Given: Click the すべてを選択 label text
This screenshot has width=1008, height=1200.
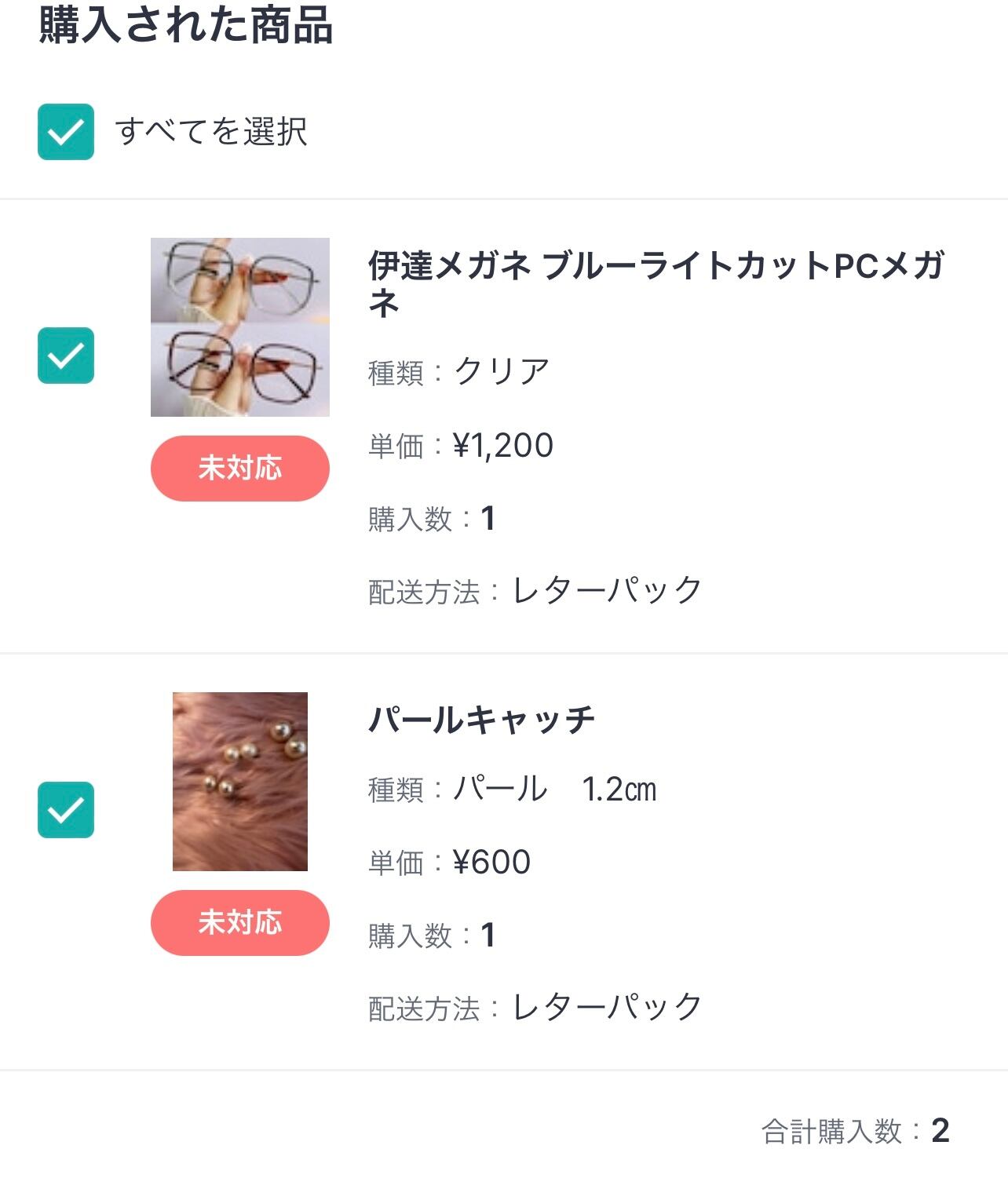Looking at the screenshot, I should point(210,132).
